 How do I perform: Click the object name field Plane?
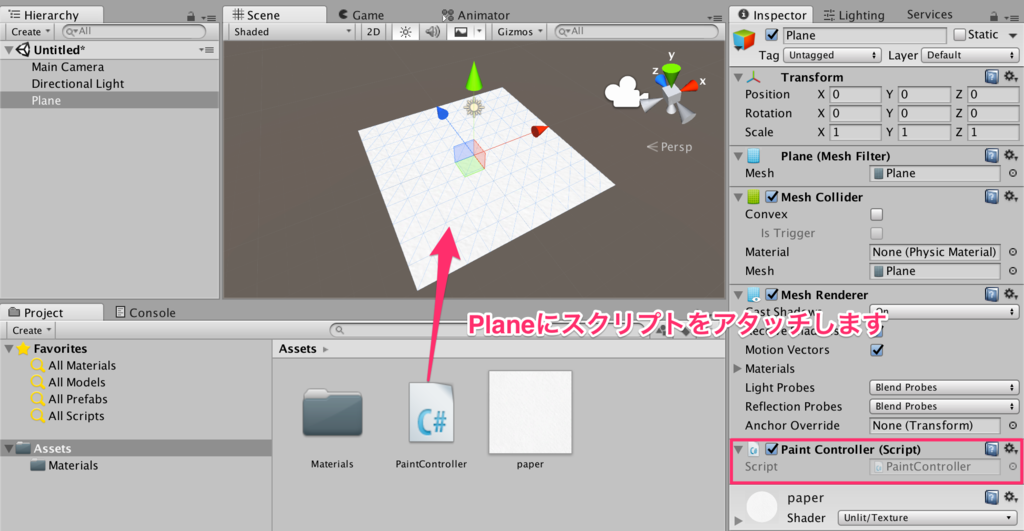[865, 35]
